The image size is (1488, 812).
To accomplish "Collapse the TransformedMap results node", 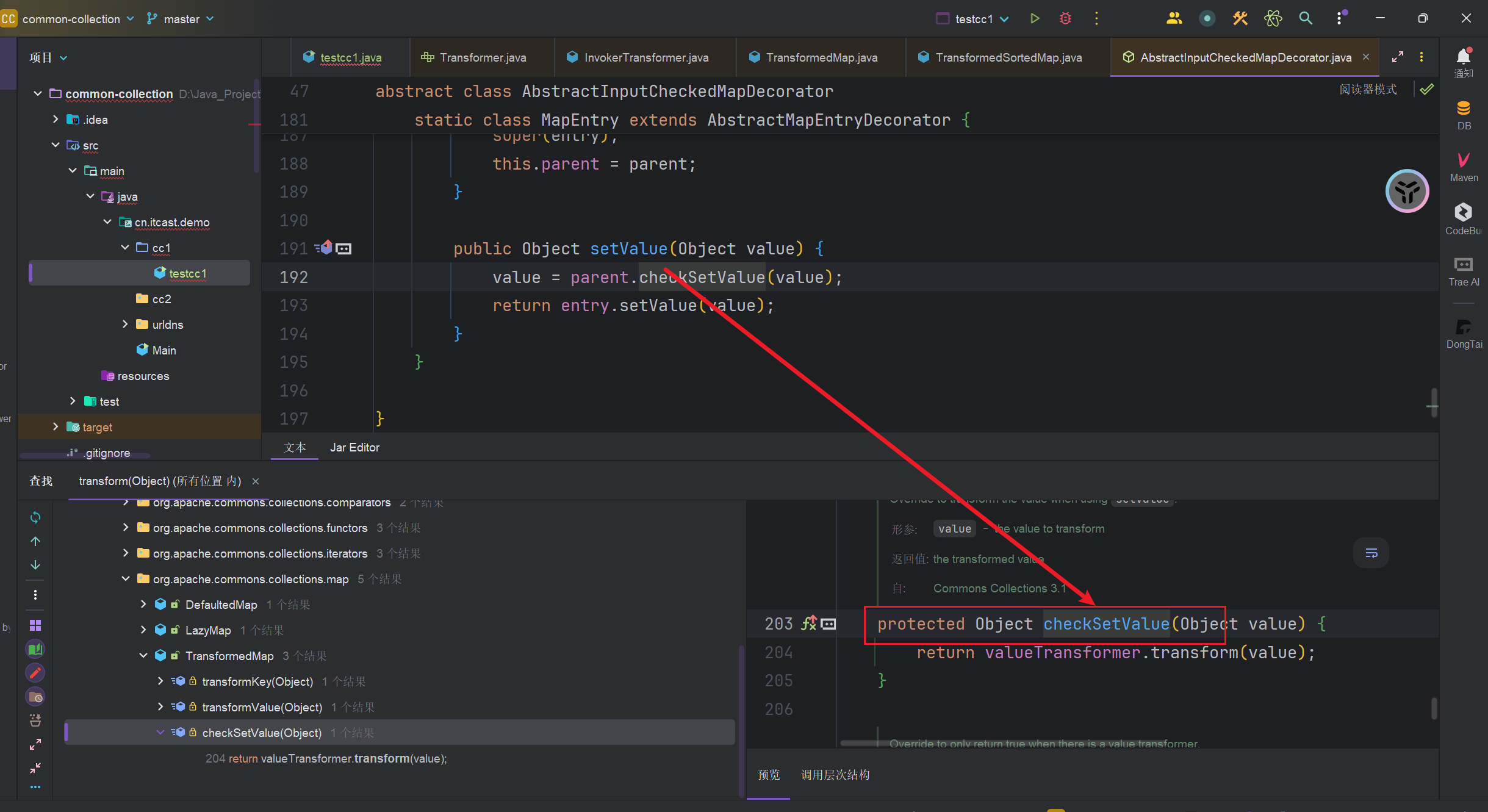I will pos(143,655).
